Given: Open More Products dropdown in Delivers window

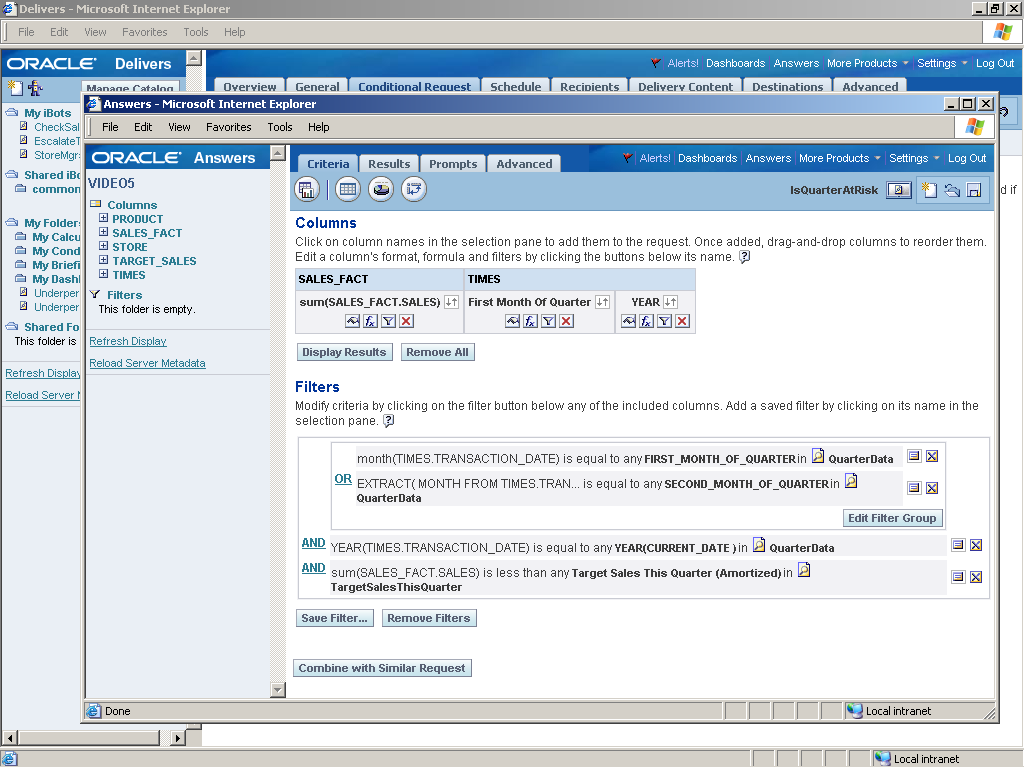Looking at the screenshot, I should (867, 63).
